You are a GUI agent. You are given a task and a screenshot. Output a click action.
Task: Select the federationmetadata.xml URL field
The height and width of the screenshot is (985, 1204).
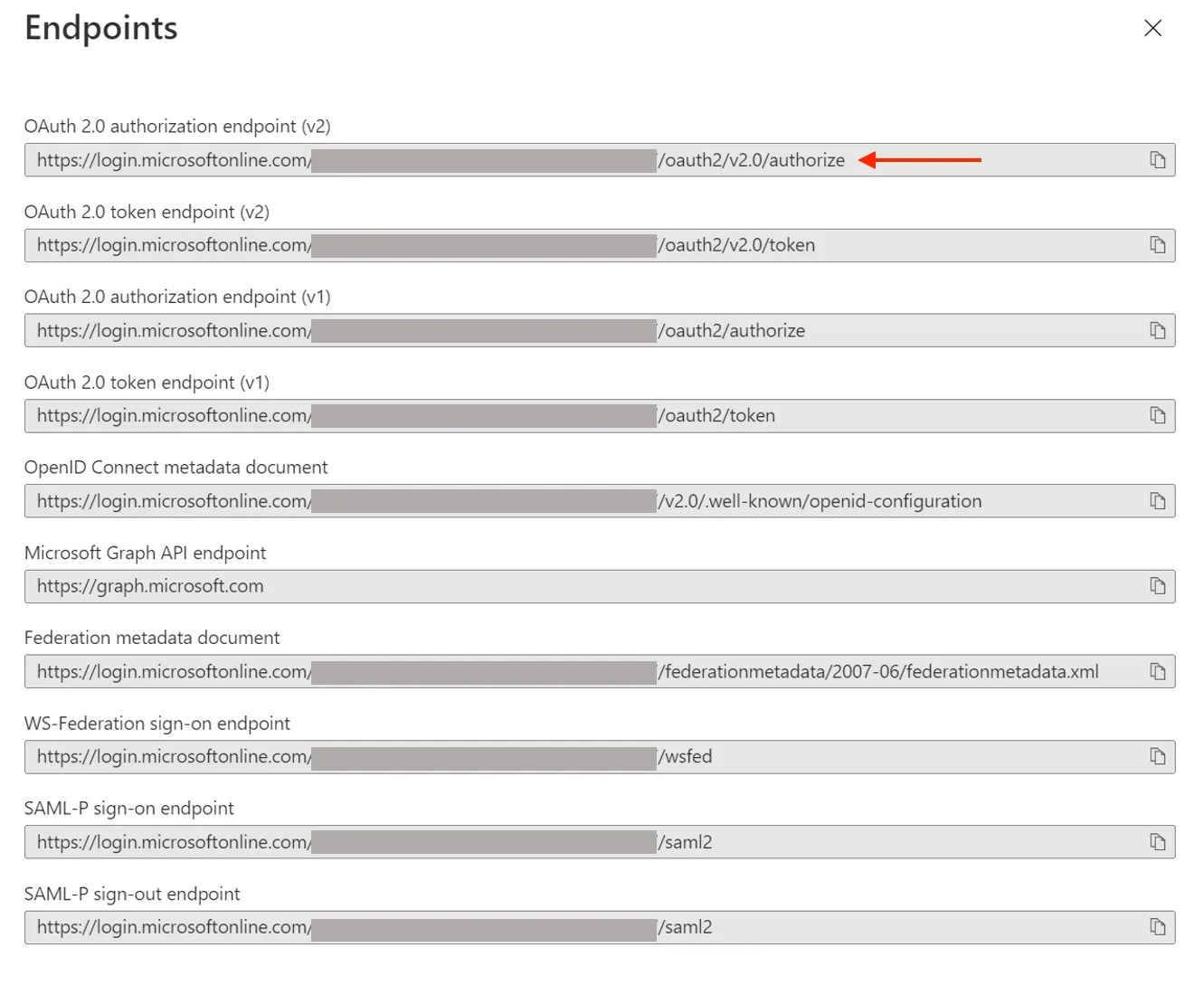(x=600, y=671)
